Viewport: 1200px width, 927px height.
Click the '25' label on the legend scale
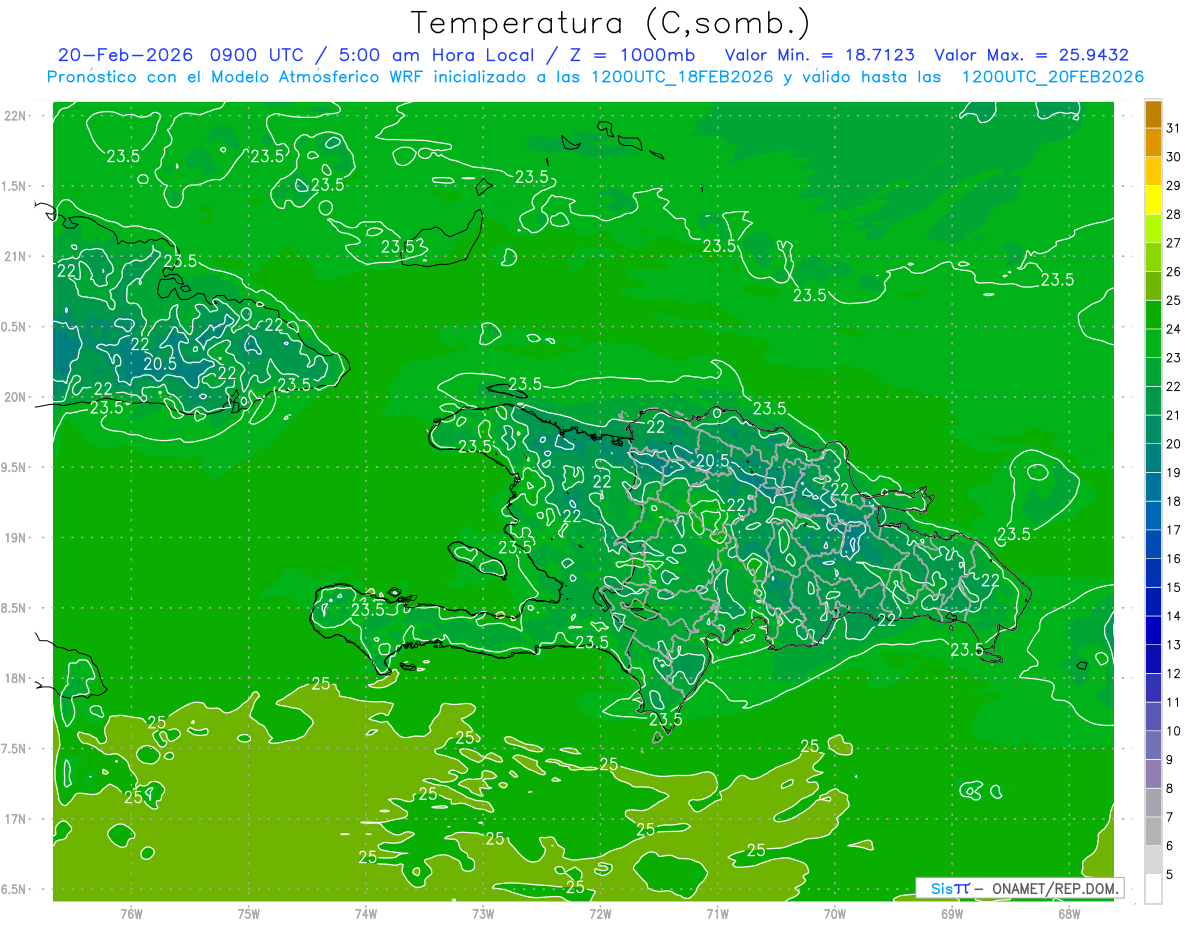[1174, 300]
